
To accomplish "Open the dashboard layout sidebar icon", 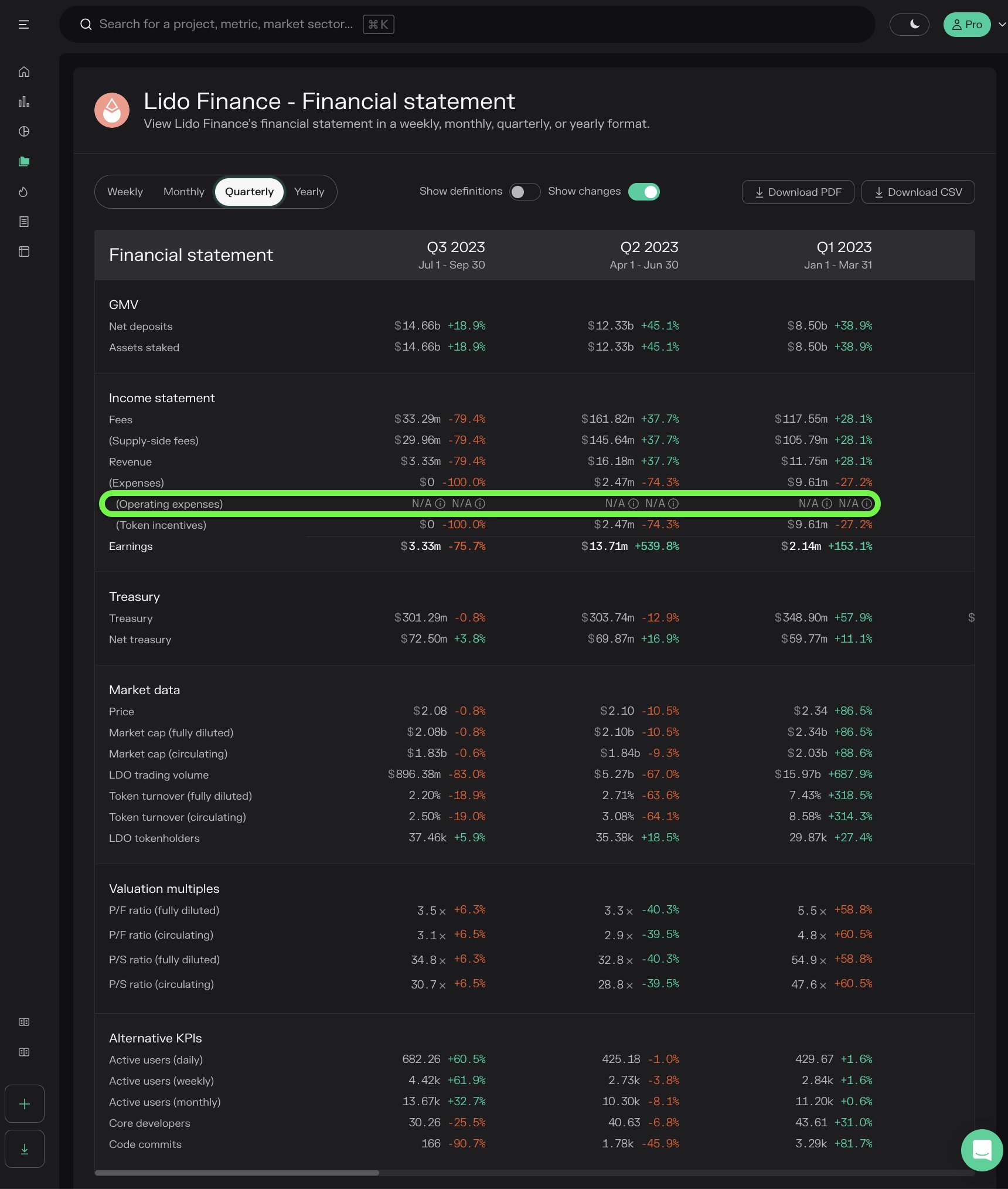I will (24, 251).
